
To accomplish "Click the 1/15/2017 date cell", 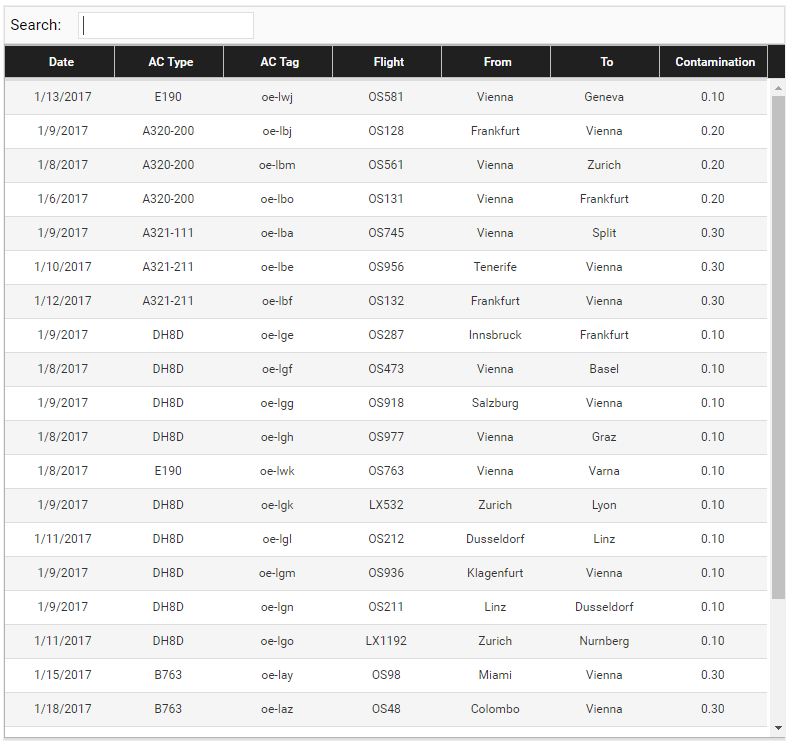I will click(63, 675).
